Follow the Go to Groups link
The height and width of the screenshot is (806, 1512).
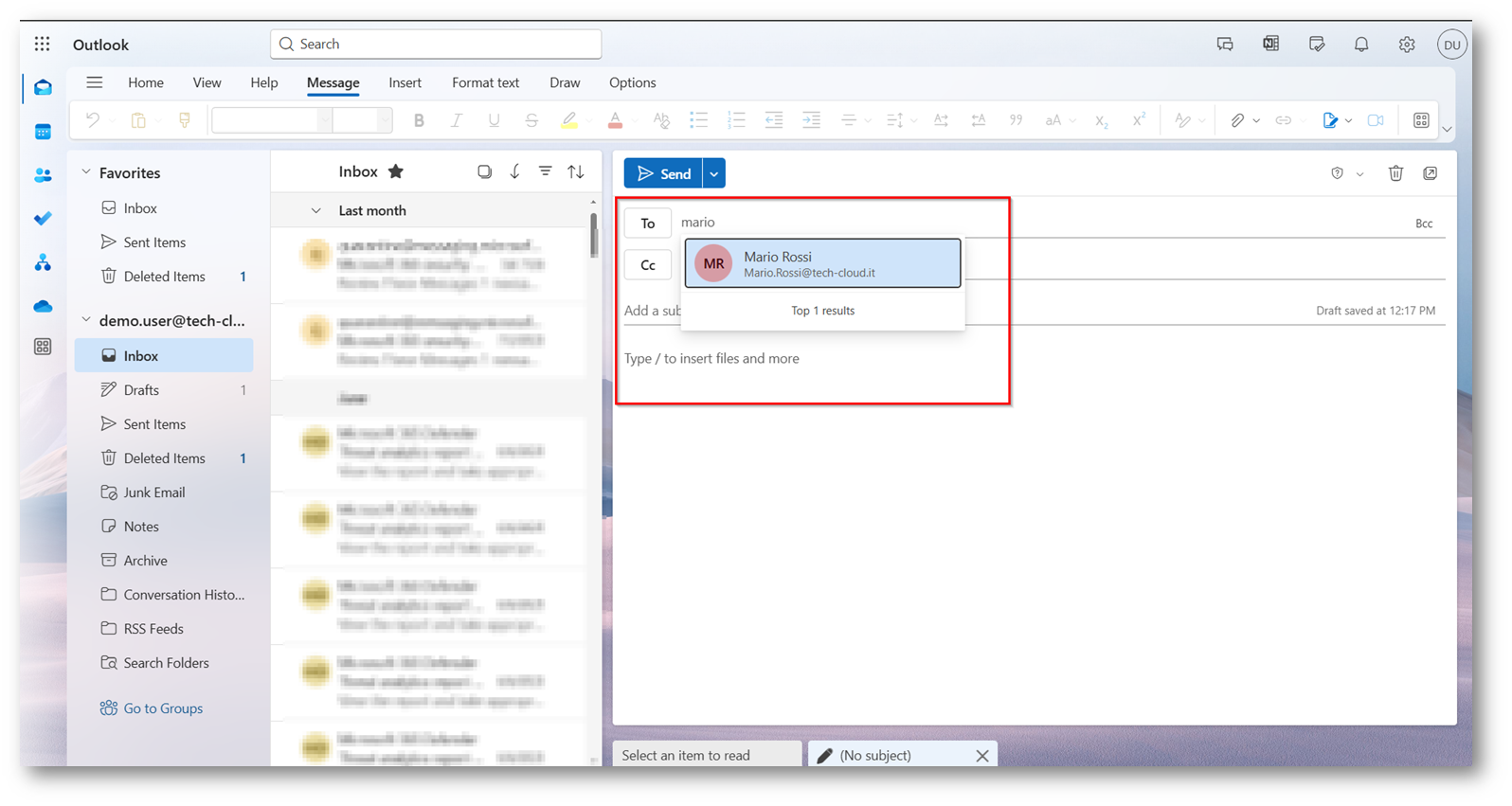[x=162, y=708]
